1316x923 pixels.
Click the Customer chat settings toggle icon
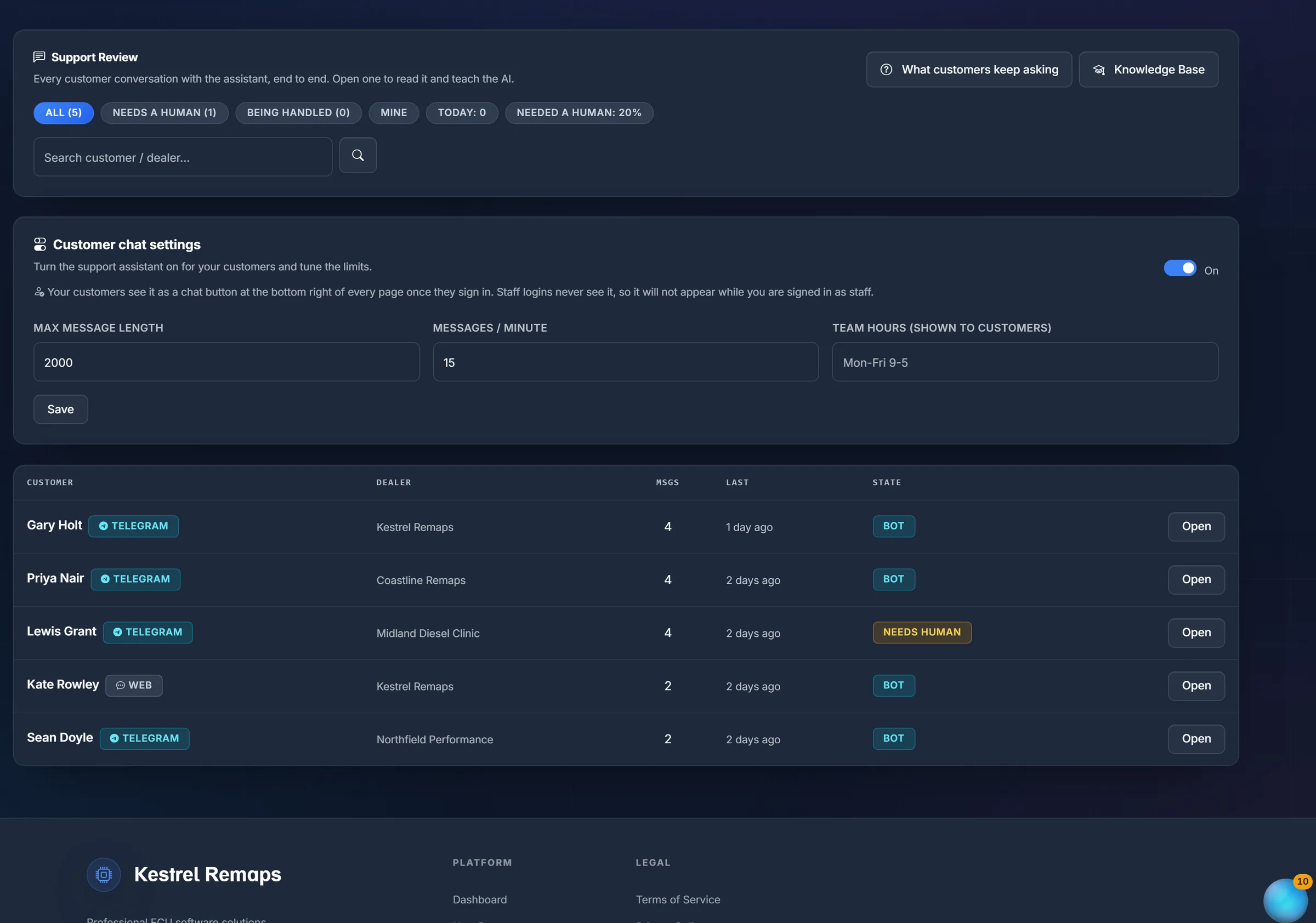tap(39, 244)
